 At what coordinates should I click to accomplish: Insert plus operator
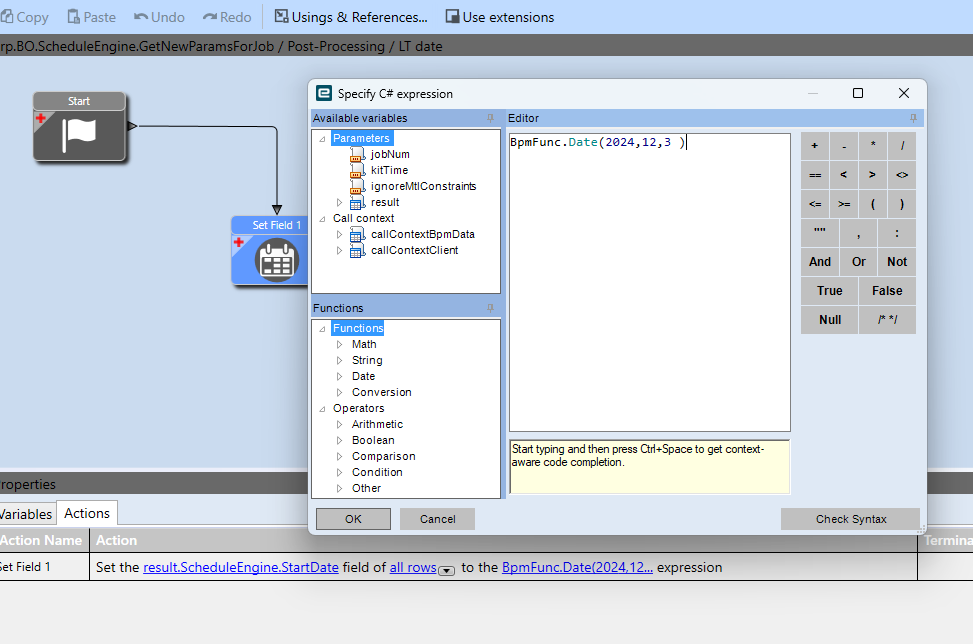click(x=815, y=146)
